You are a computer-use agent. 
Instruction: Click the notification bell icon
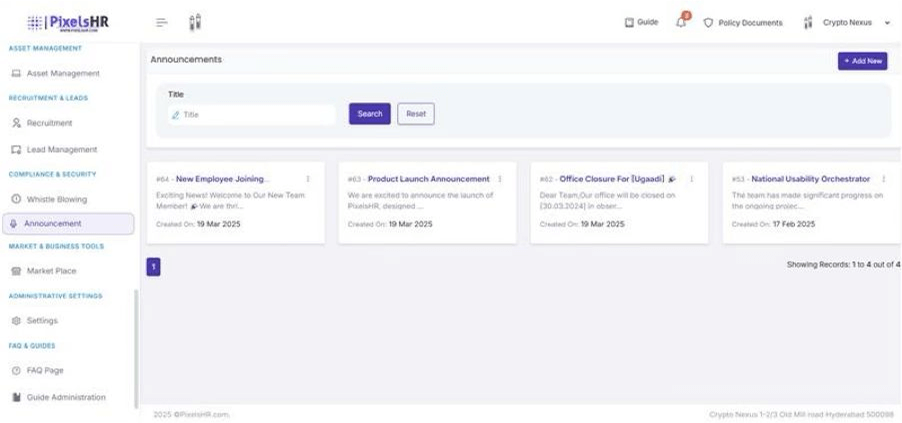tap(681, 22)
